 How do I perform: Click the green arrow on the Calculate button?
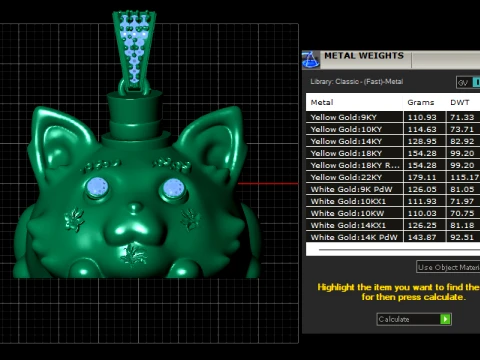[x=445, y=319]
